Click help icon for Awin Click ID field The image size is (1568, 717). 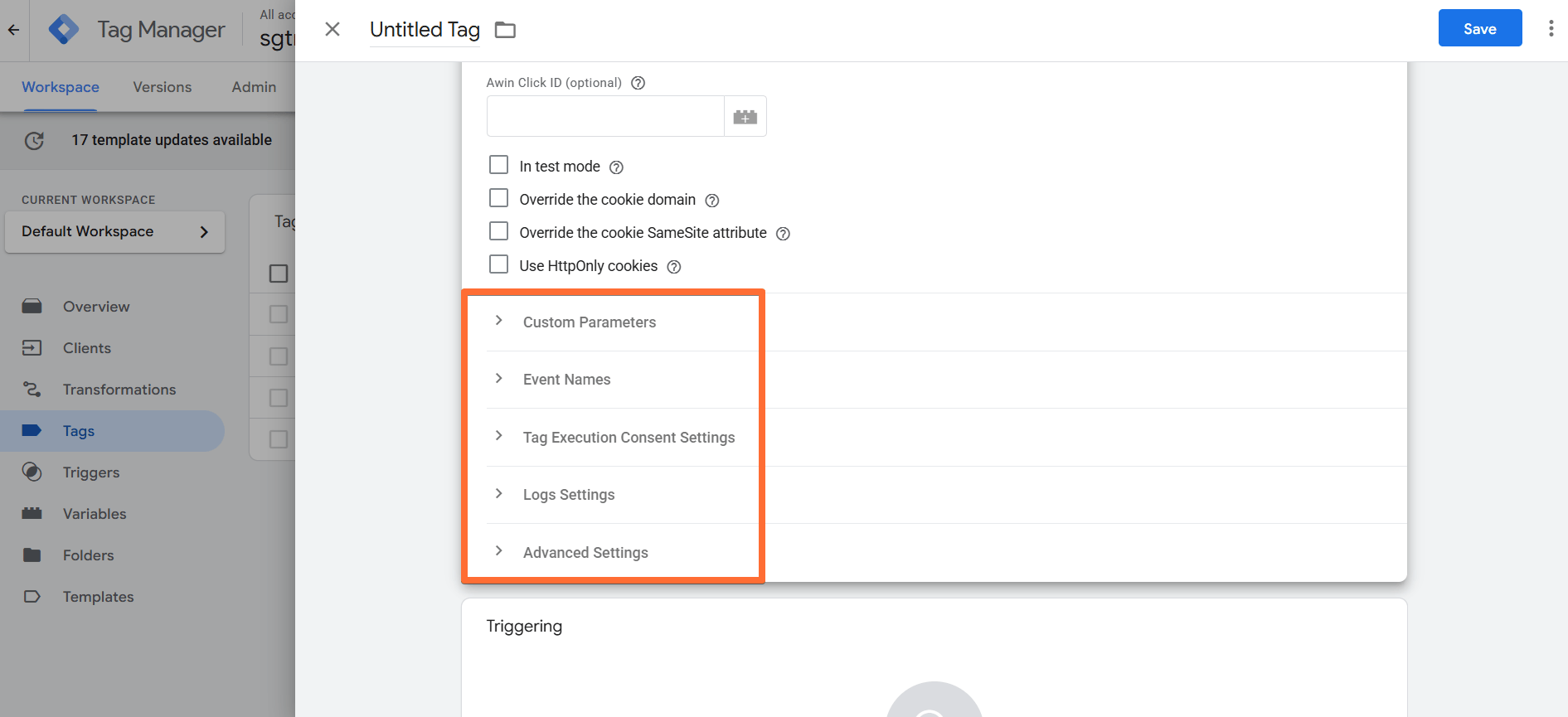coord(638,83)
